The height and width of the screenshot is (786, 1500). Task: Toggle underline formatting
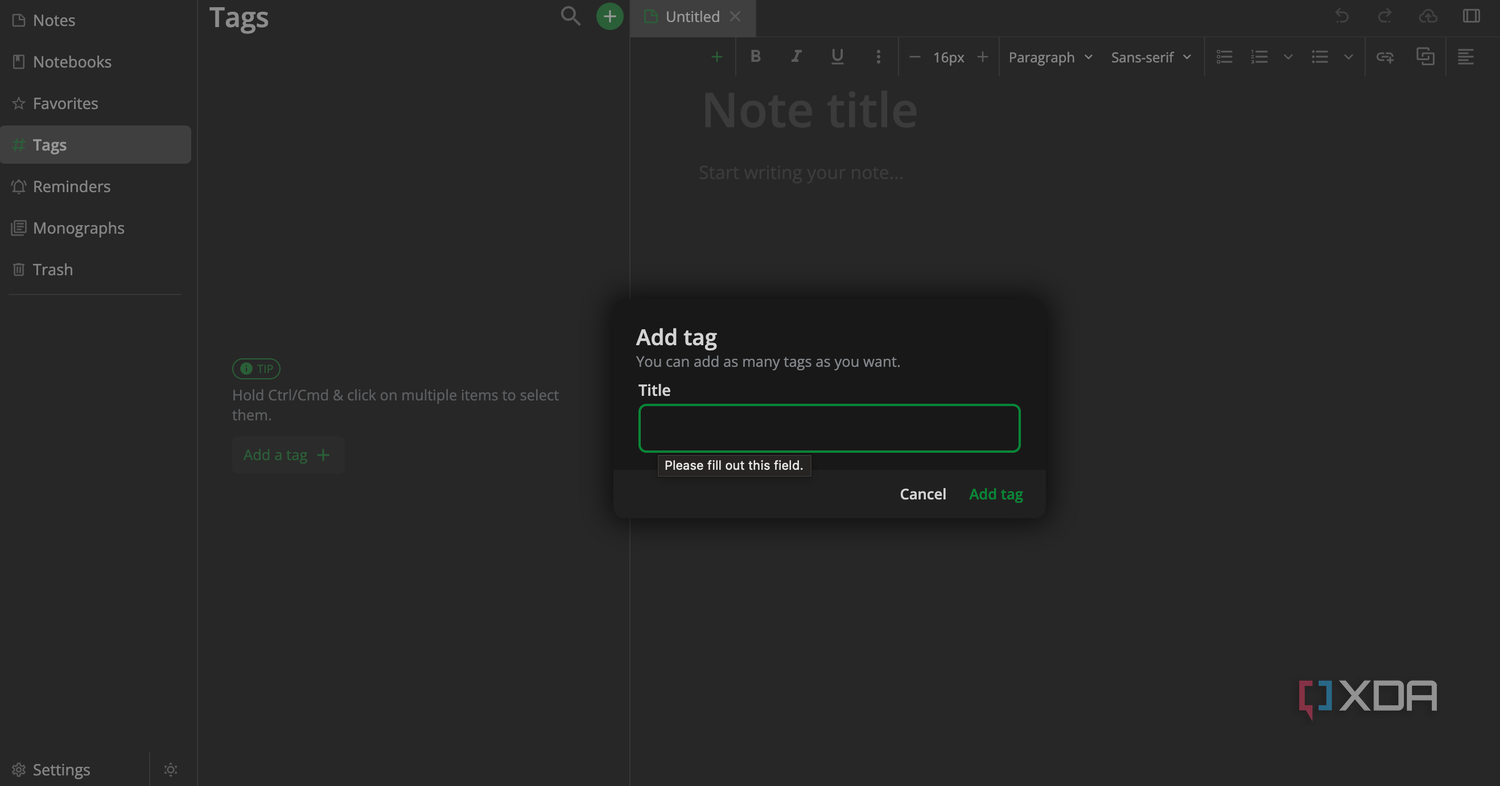[837, 57]
